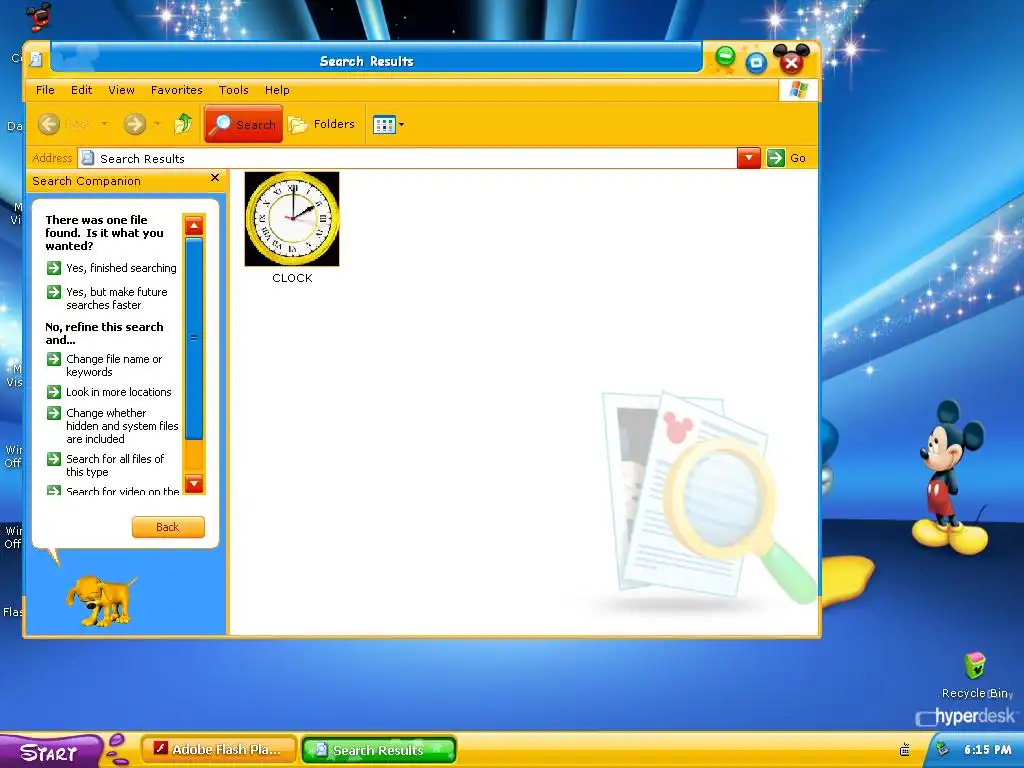
Task: Click the Up folder toolbar icon
Action: pyautogui.click(x=184, y=123)
